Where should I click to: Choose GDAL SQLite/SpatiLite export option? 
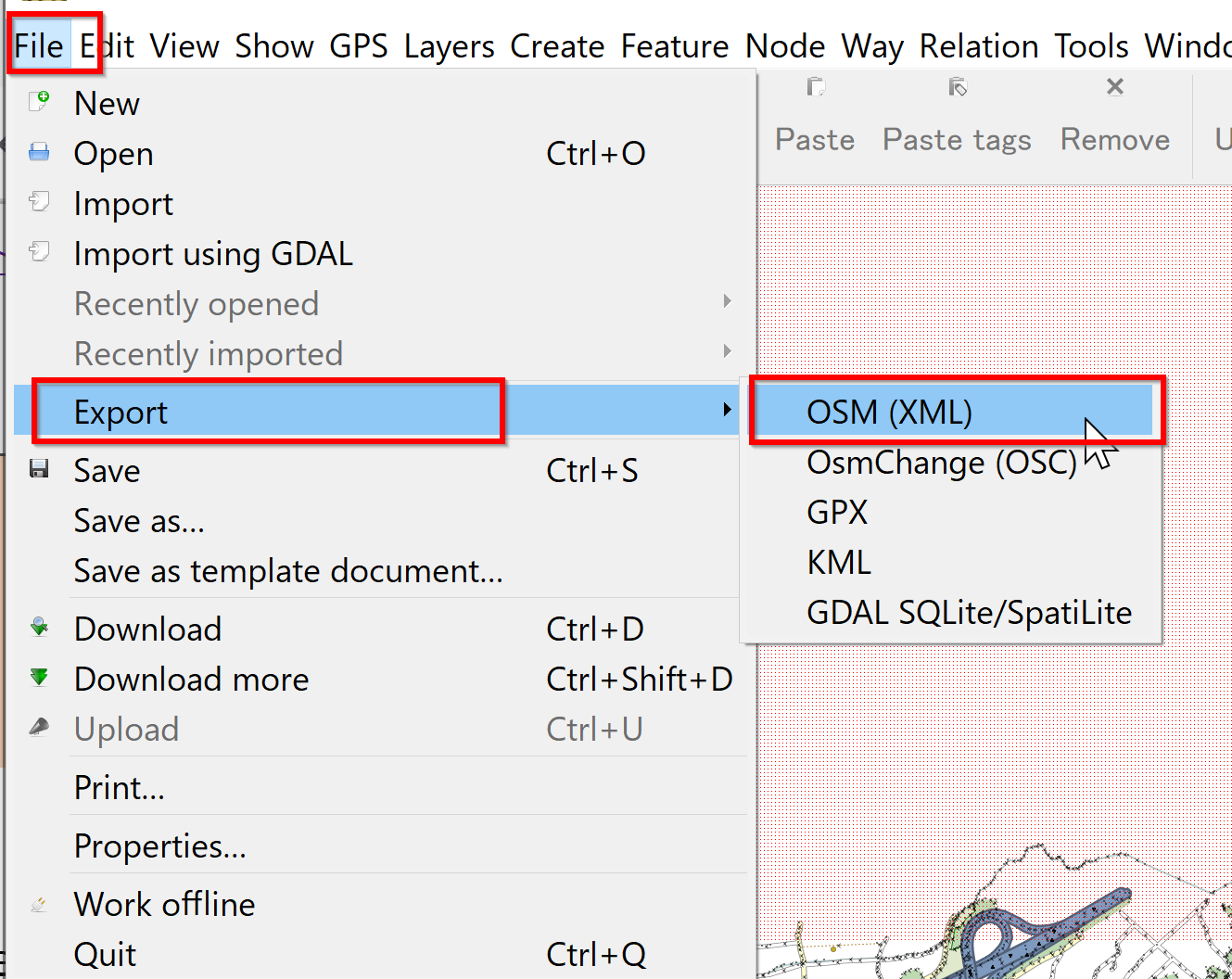point(969,613)
